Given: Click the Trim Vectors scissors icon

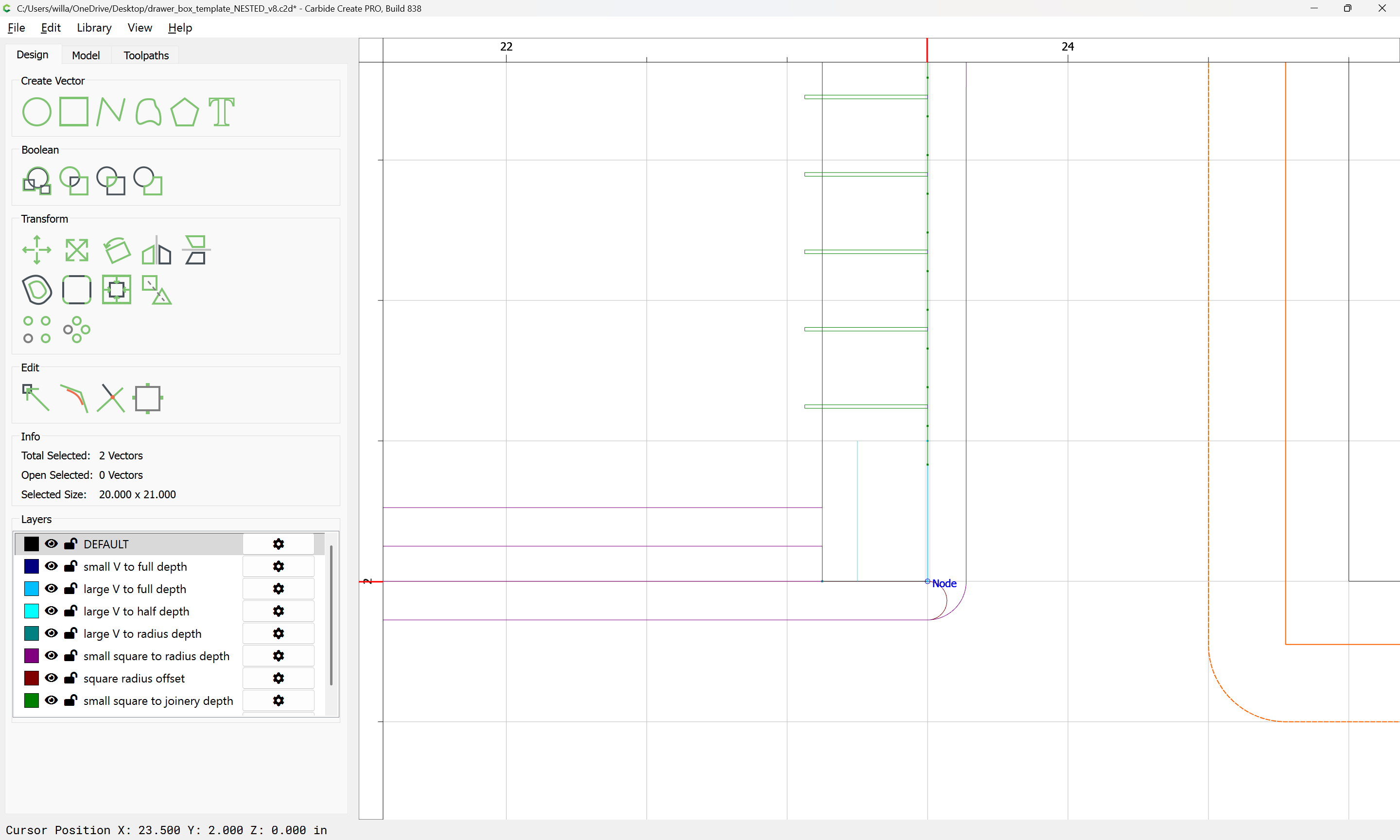Looking at the screenshot, I should (x=110, y=398).
